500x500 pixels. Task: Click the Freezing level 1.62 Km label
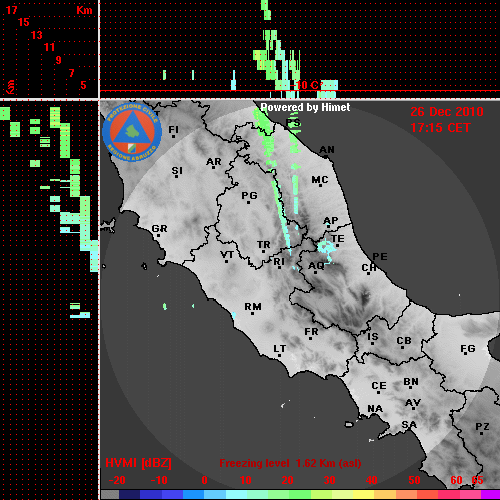pyautogui.click(x=290, y=463)
